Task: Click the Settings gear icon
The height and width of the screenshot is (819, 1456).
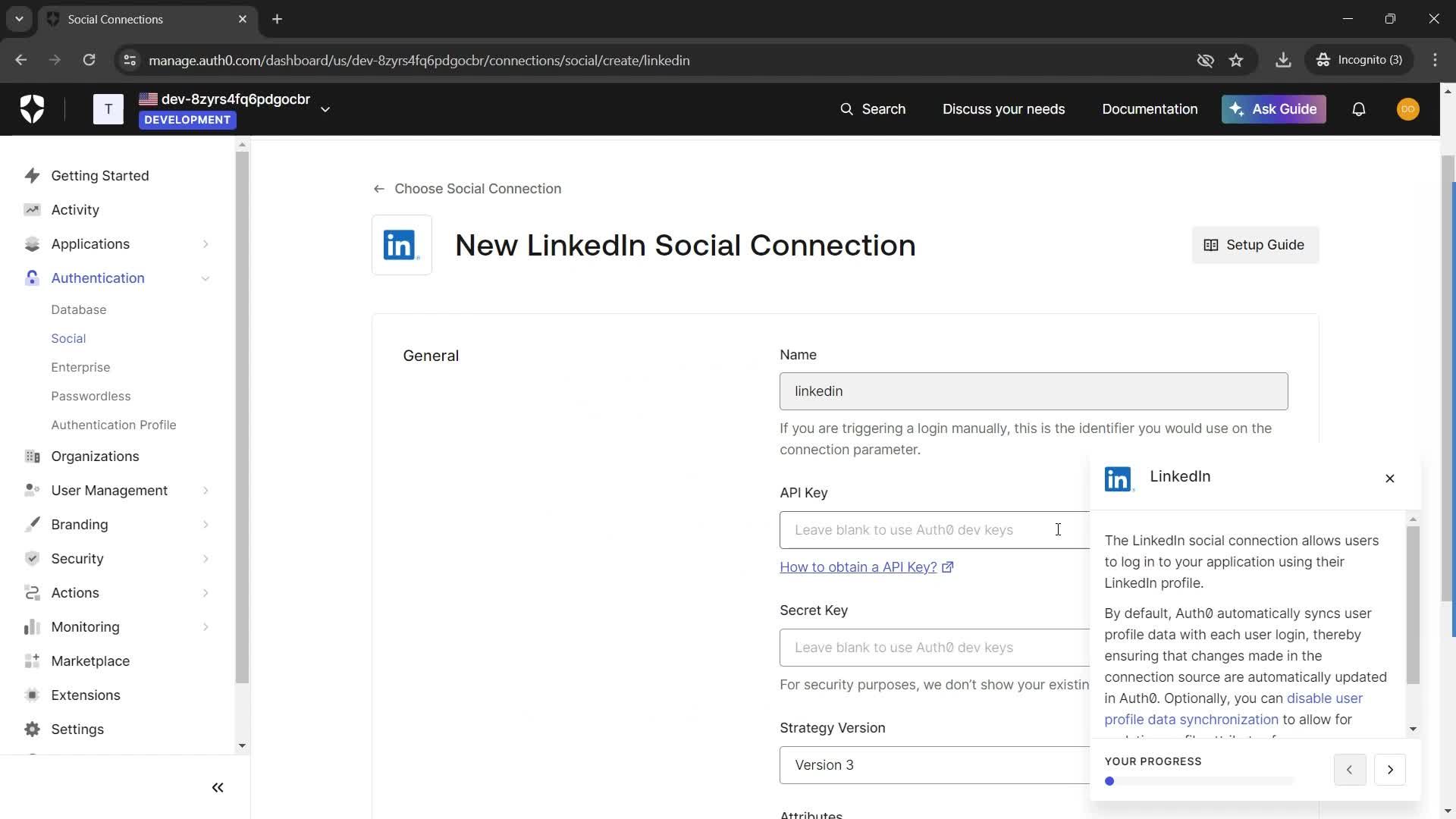Action: 32,730
